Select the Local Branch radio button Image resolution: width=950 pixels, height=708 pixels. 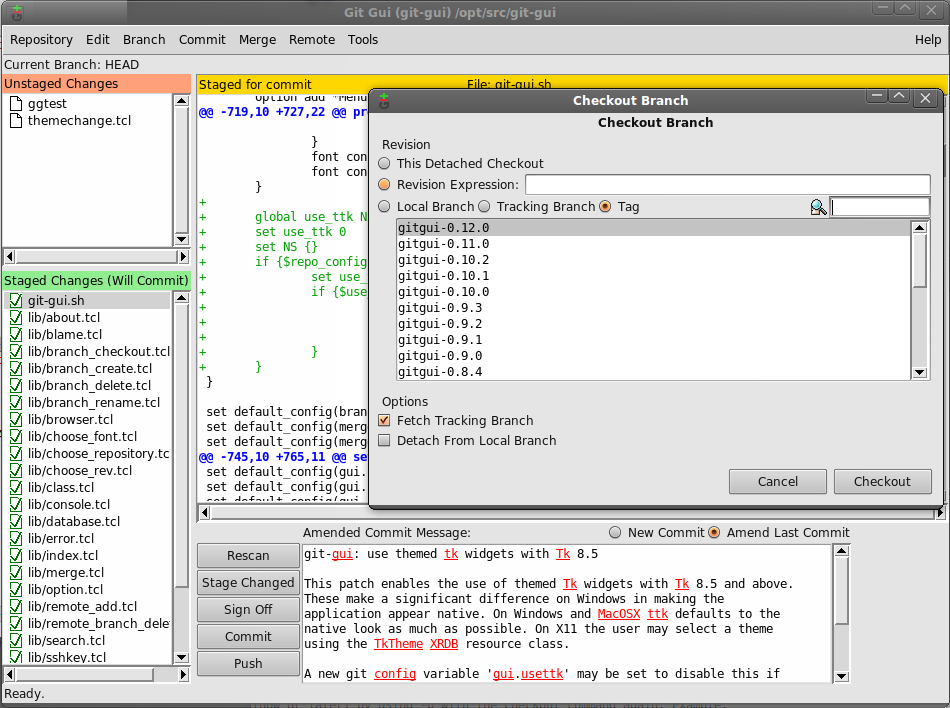pyautogui.click(x=384, y=207)
